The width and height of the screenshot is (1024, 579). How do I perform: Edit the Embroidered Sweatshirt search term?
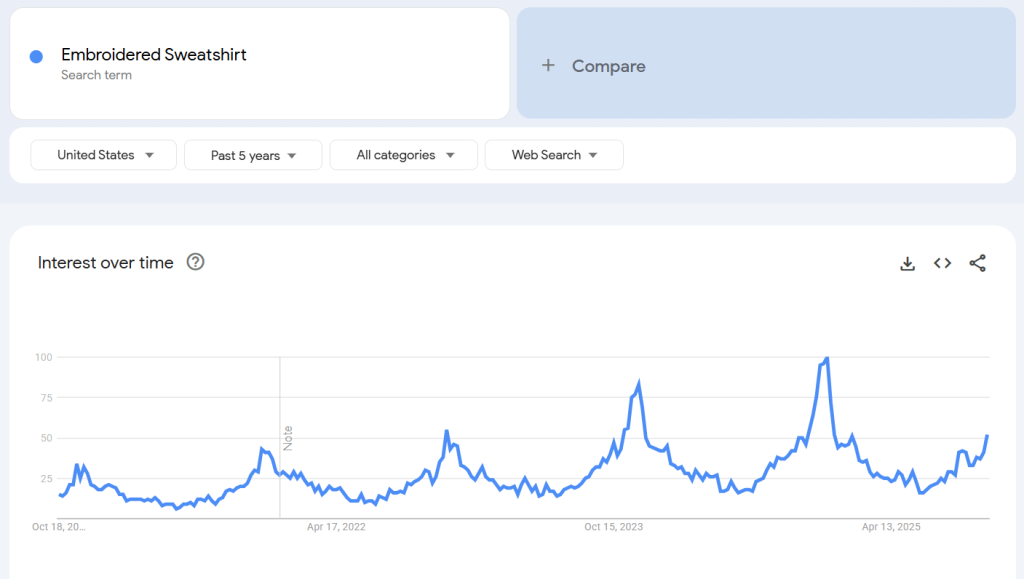[x=154, y=55]
